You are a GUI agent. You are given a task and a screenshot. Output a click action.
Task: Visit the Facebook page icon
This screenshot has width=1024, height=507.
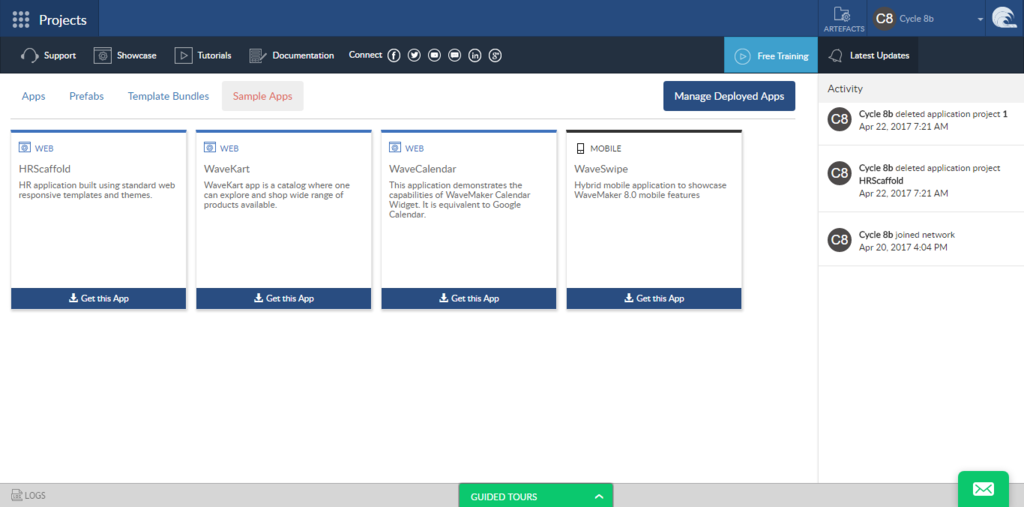[x=394, y=56]
